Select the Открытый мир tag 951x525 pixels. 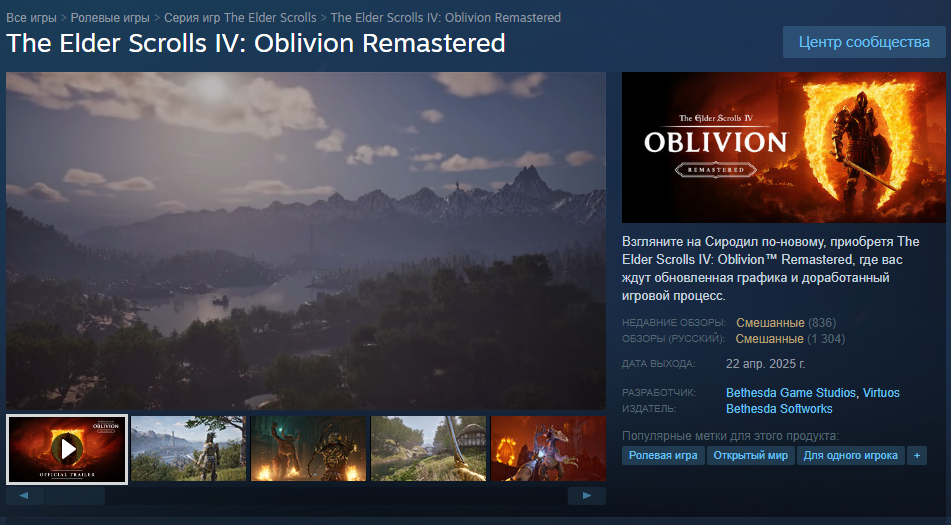pyautogui.click(x=750, y=455)
